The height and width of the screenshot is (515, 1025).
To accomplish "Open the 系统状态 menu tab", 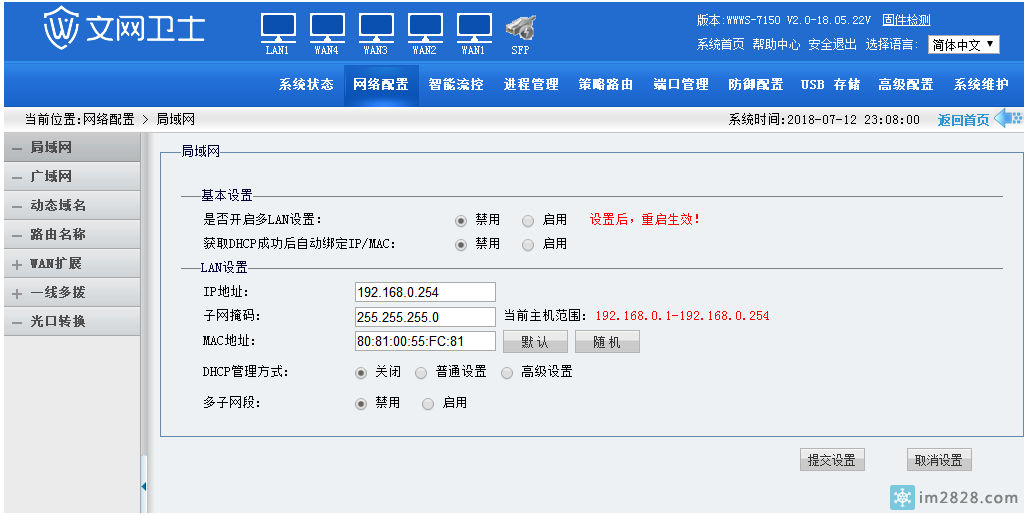I will point(306,85).
